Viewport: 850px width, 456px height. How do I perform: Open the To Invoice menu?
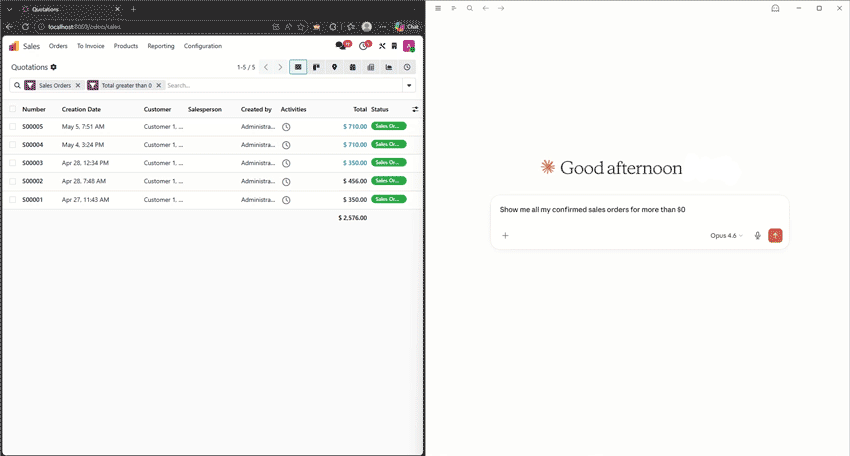[x=91, y=46]
